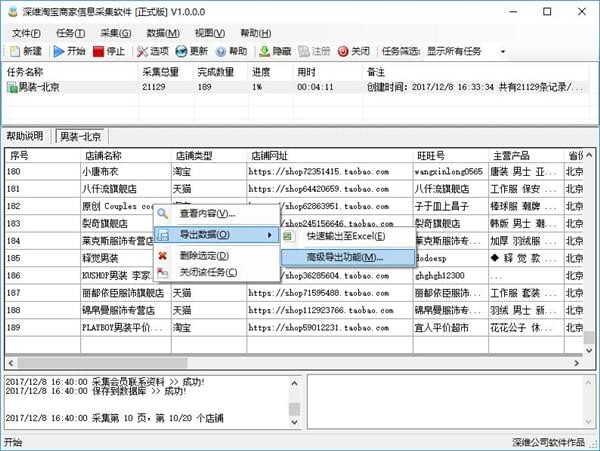This screenshot has height=451, width=600.
Task: Choose 删除选定(D) from context menu
Action: click(217, 256)
